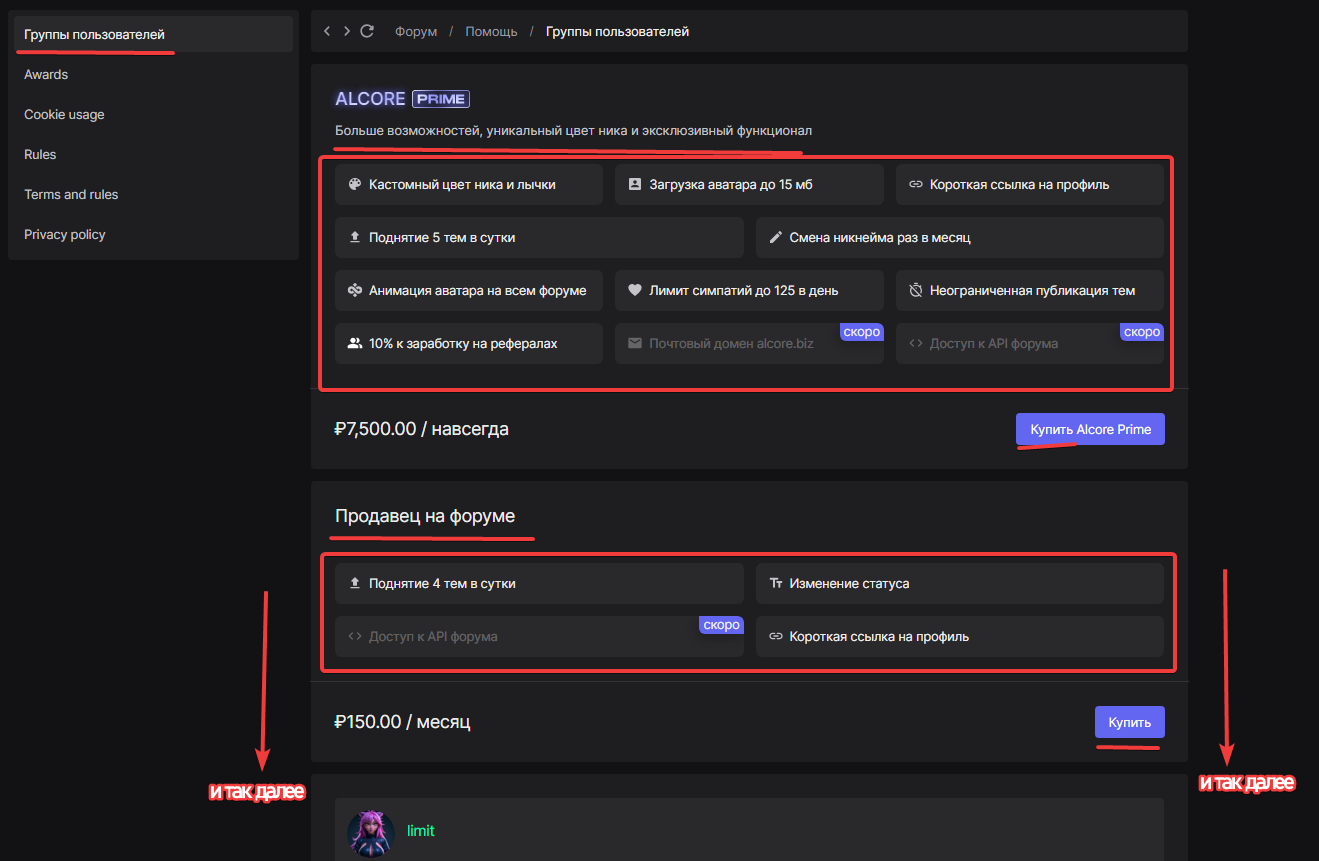
Task: Click the referral earnings people icon
Action: click(x=354, y=343)
